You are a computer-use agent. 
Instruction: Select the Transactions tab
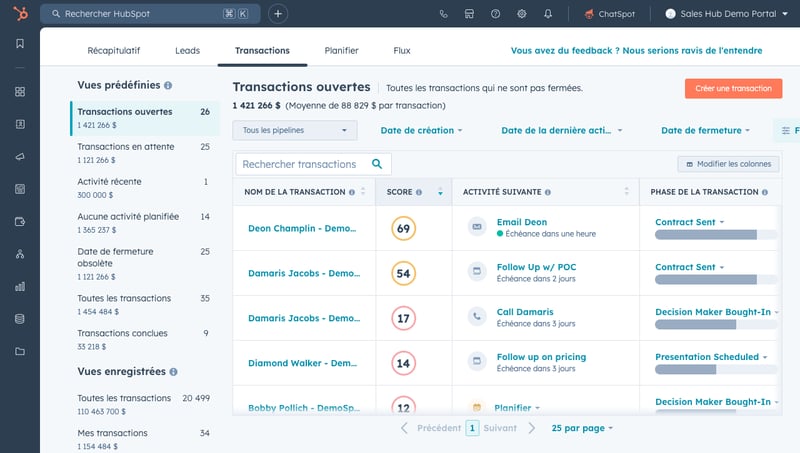[x=262, y=51]
